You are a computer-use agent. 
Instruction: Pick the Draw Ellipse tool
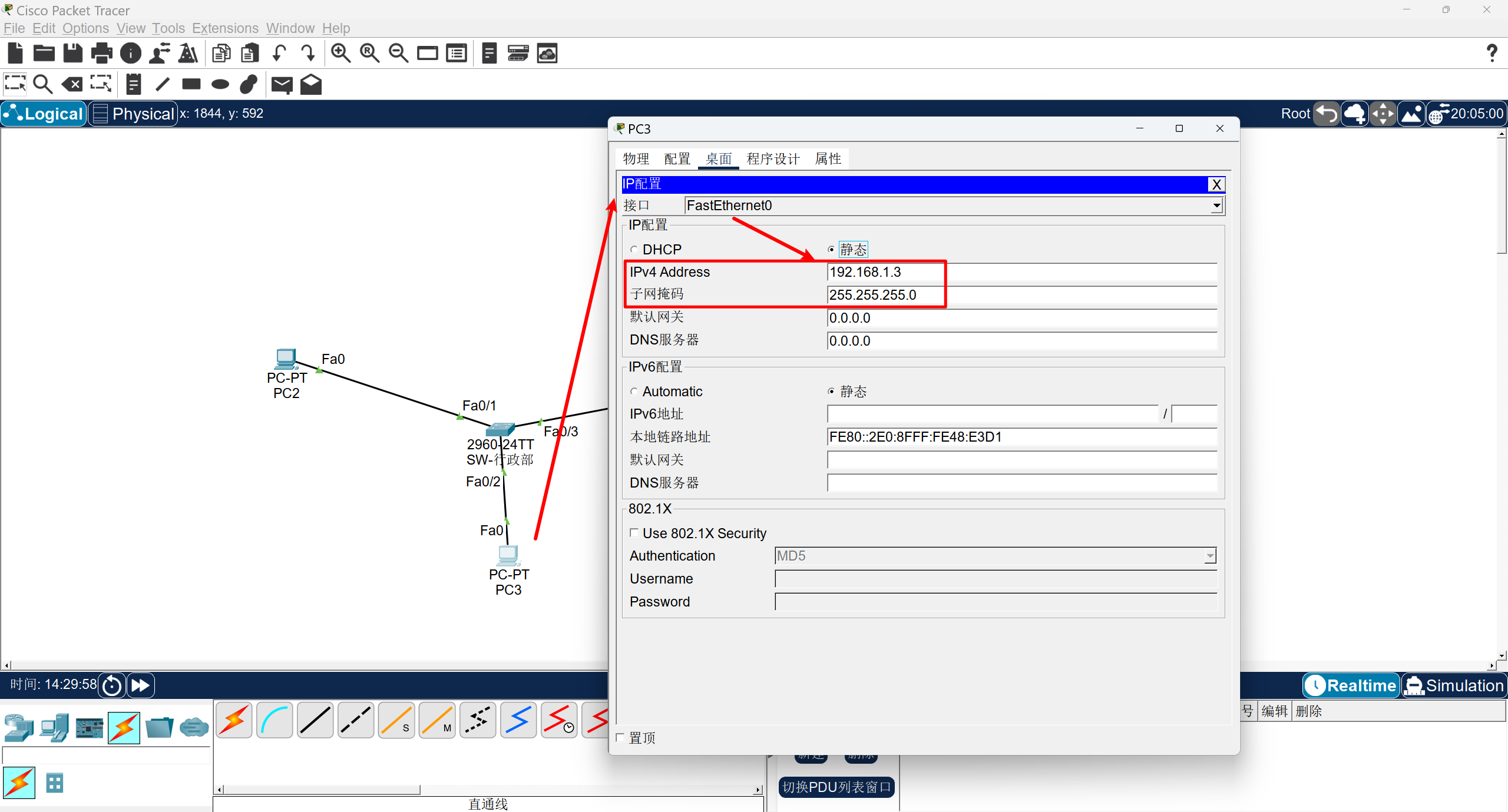220,84
